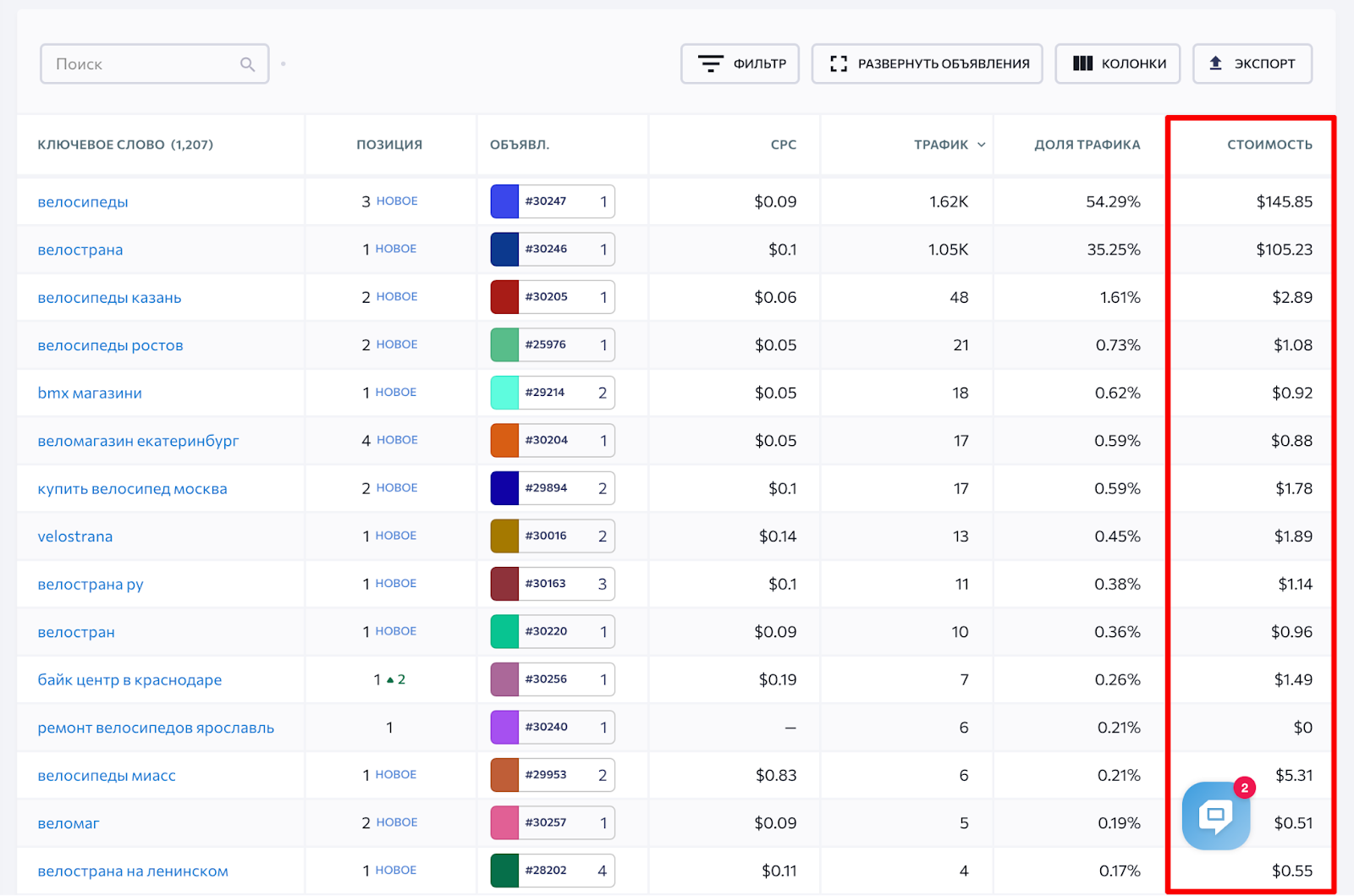Viewport: 1354px width, 896px height.
Task: Open keyword велострана link
Action: [80, 250]
